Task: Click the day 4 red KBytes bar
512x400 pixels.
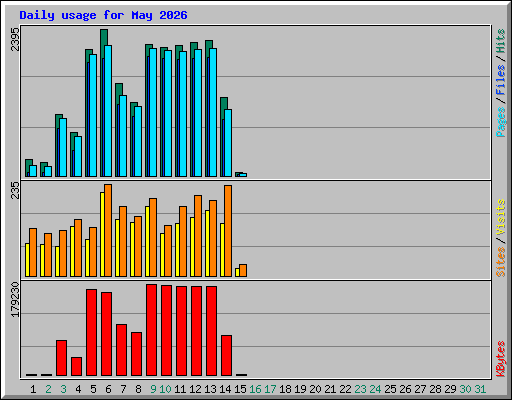Action: pyautogui.click(x=76, y=367)
